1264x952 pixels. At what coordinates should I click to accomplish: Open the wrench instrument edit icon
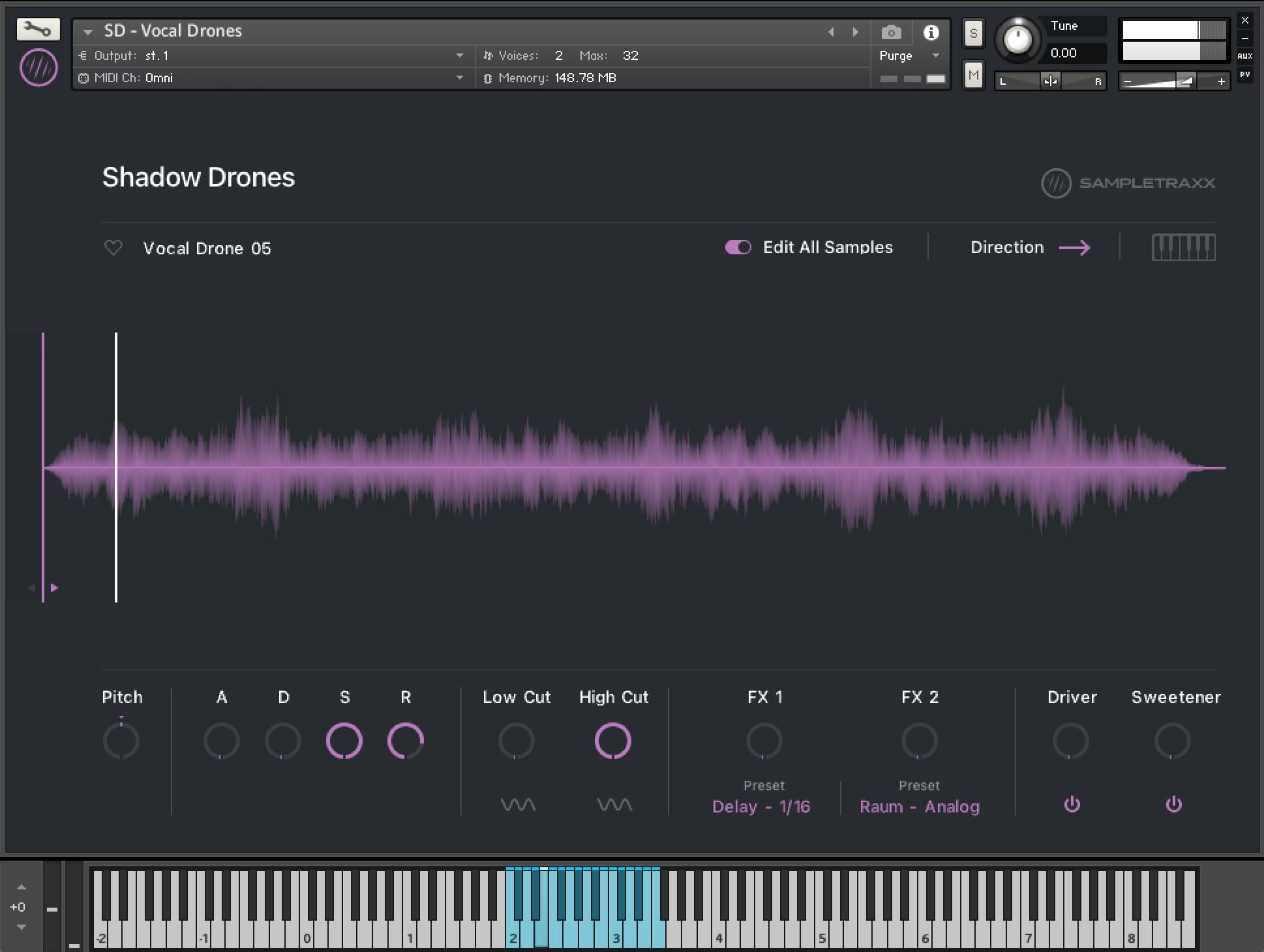click(38, 29)
